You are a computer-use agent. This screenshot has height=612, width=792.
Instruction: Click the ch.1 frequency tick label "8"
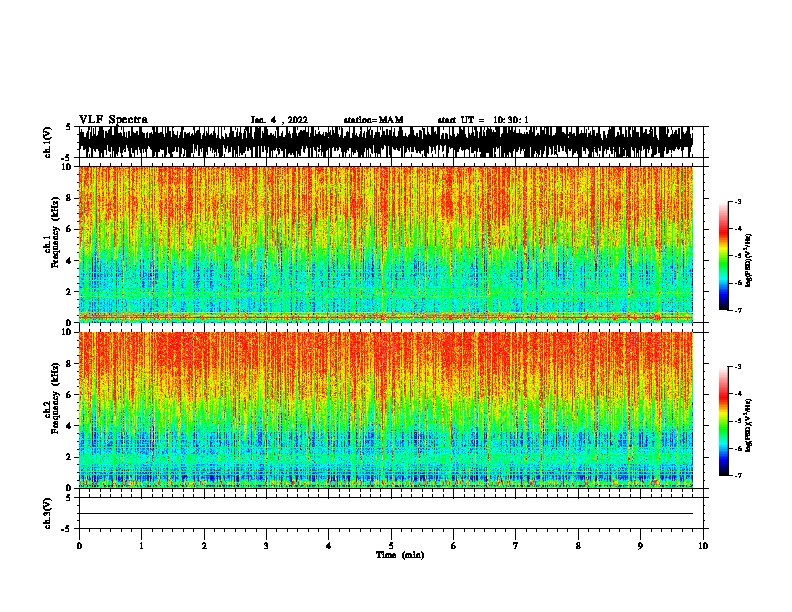tap(70, 198)
